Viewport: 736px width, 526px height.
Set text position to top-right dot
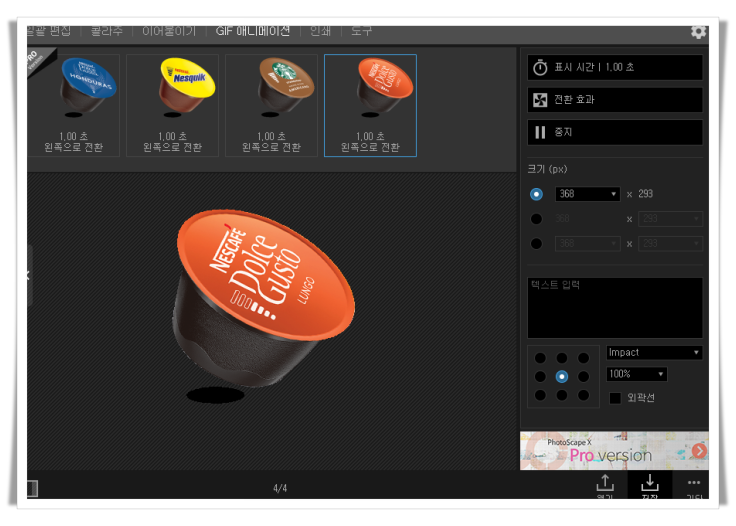583,358
